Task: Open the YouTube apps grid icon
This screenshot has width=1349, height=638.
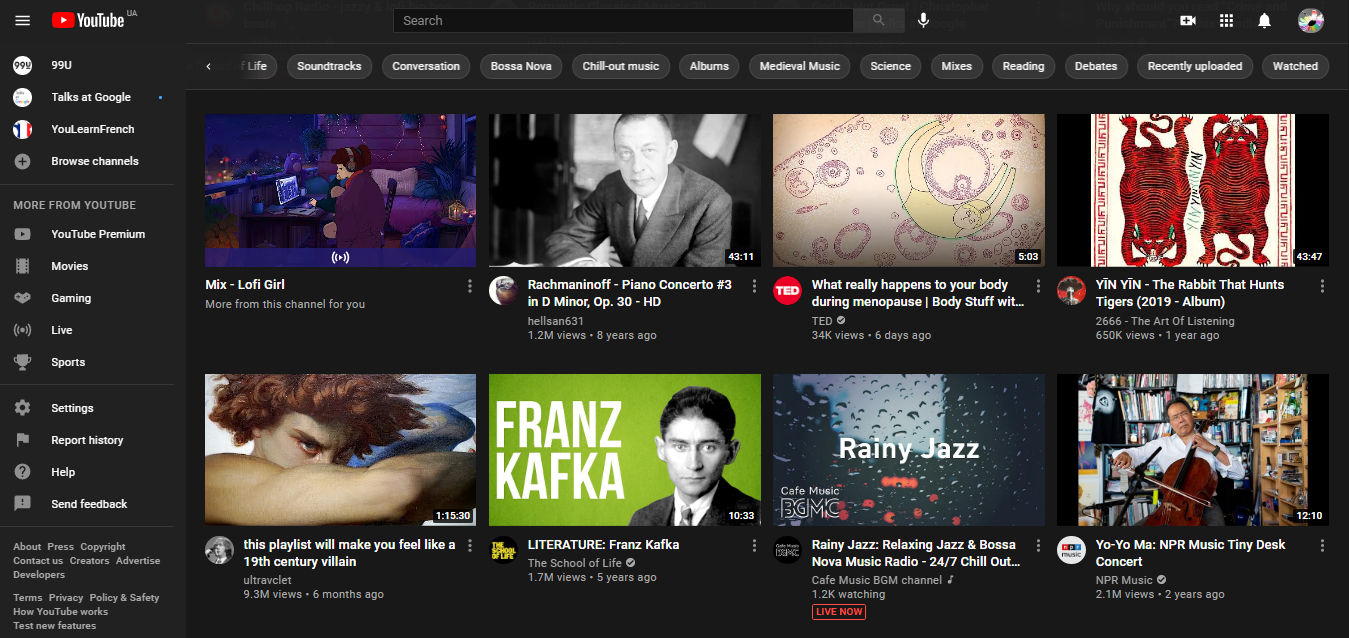Action: (x=1226, y=20)
